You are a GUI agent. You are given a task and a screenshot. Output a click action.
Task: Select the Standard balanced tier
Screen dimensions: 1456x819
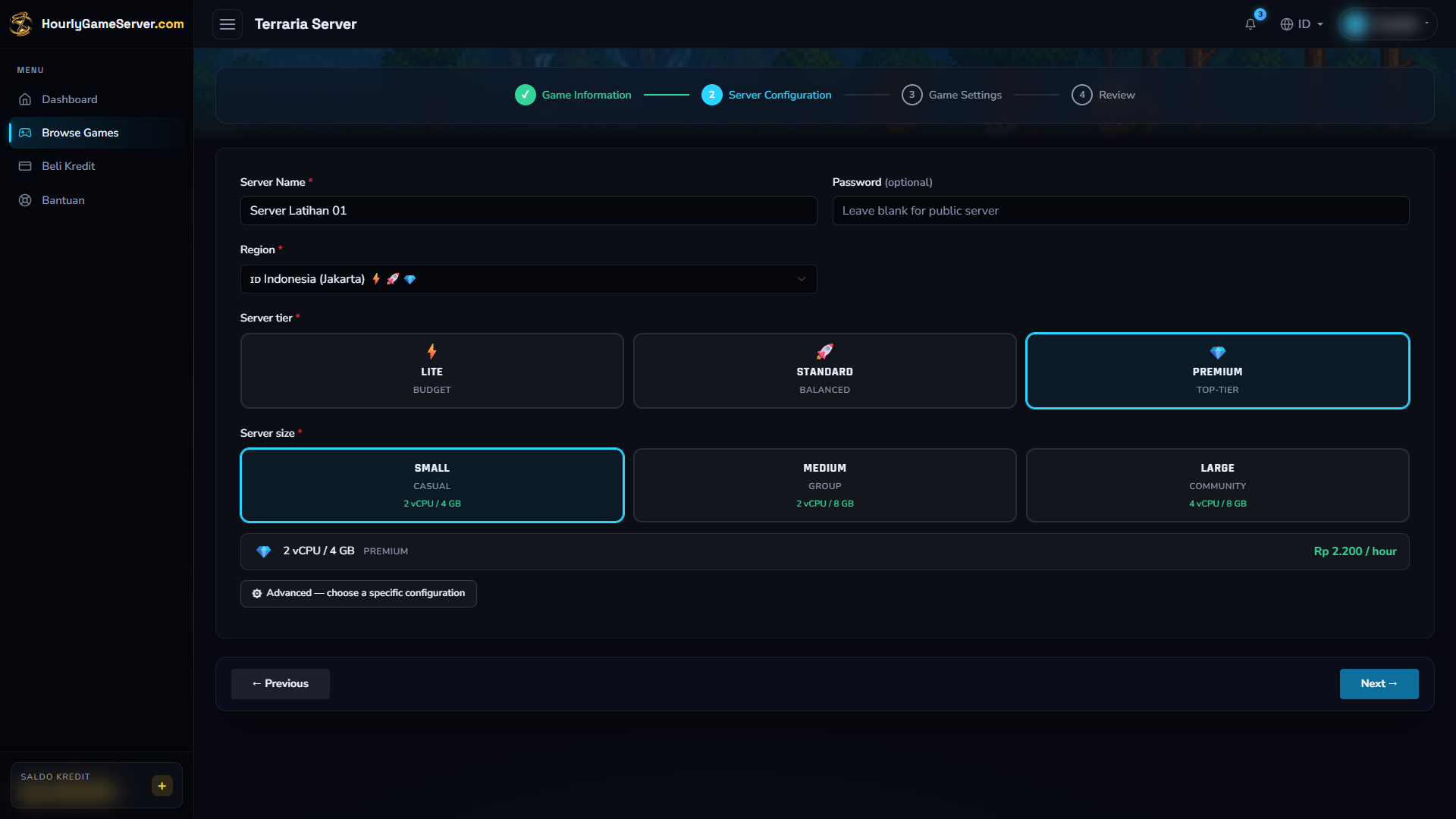pyautogui.click(x=825, y=371)
